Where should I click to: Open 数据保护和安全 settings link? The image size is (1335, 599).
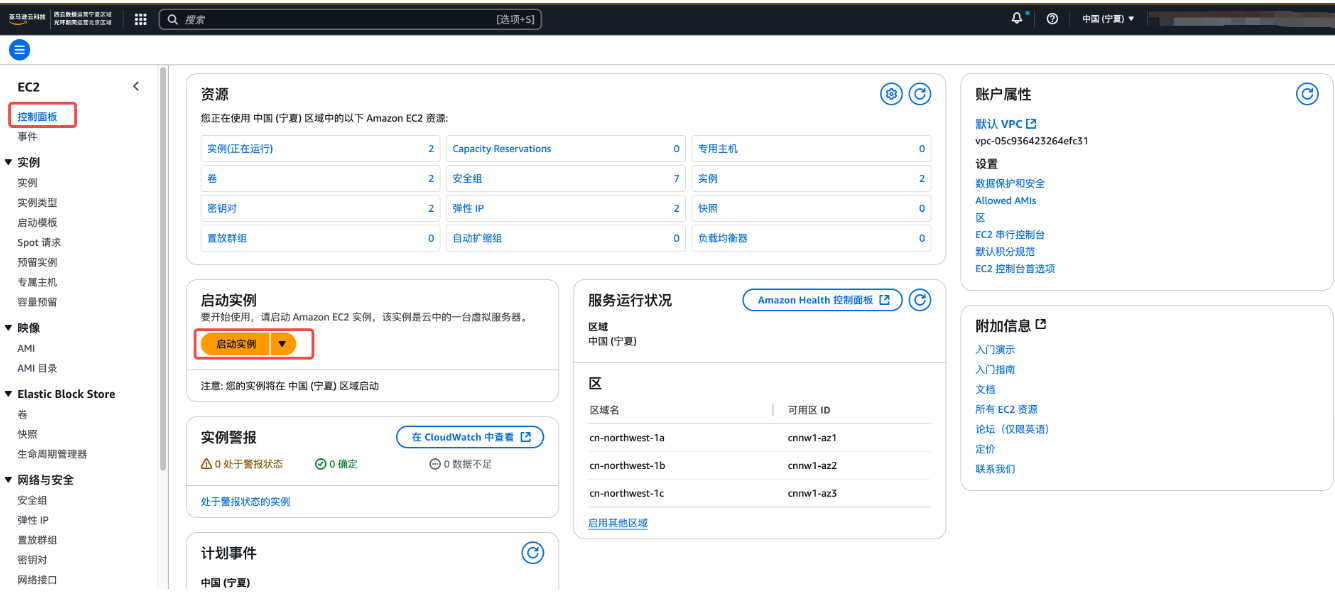pyautogui.click(x=1010, y=184)
